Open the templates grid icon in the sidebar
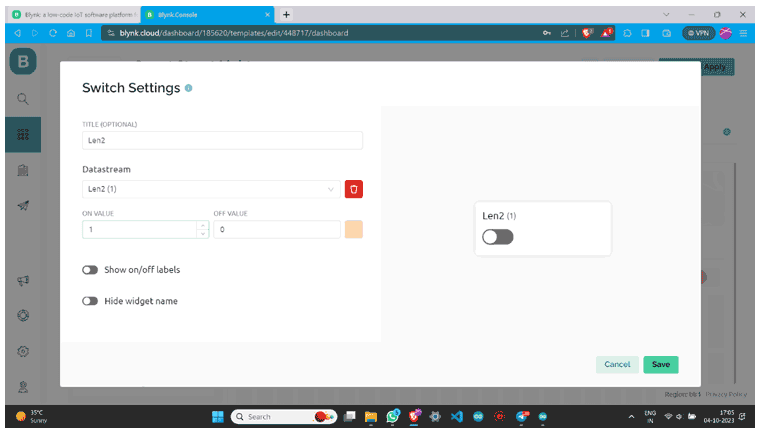760x432 pixels. coord(23,134)
